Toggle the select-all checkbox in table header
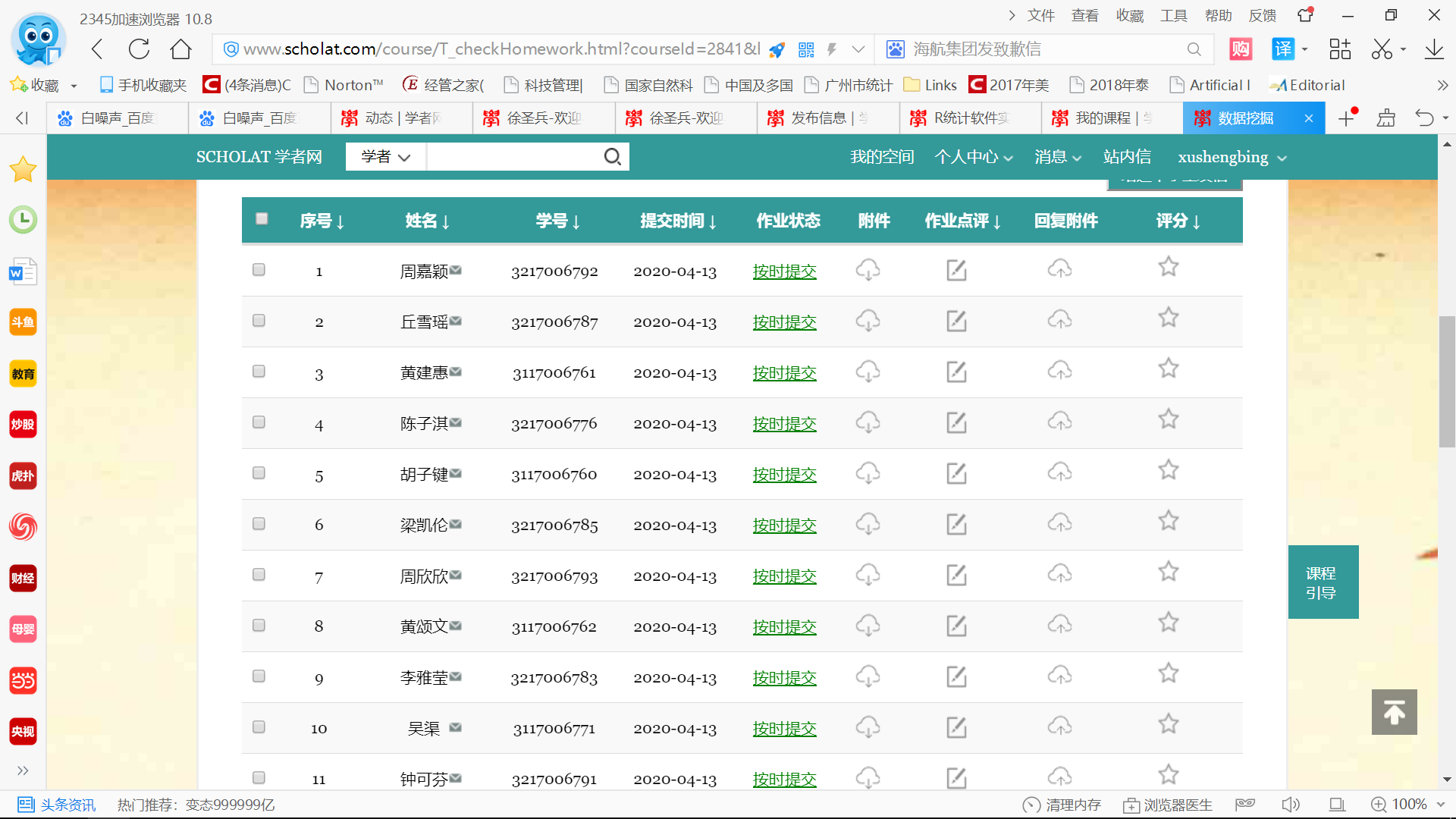1456x819 pixels. pyautogui.click(x=262, y=219)
